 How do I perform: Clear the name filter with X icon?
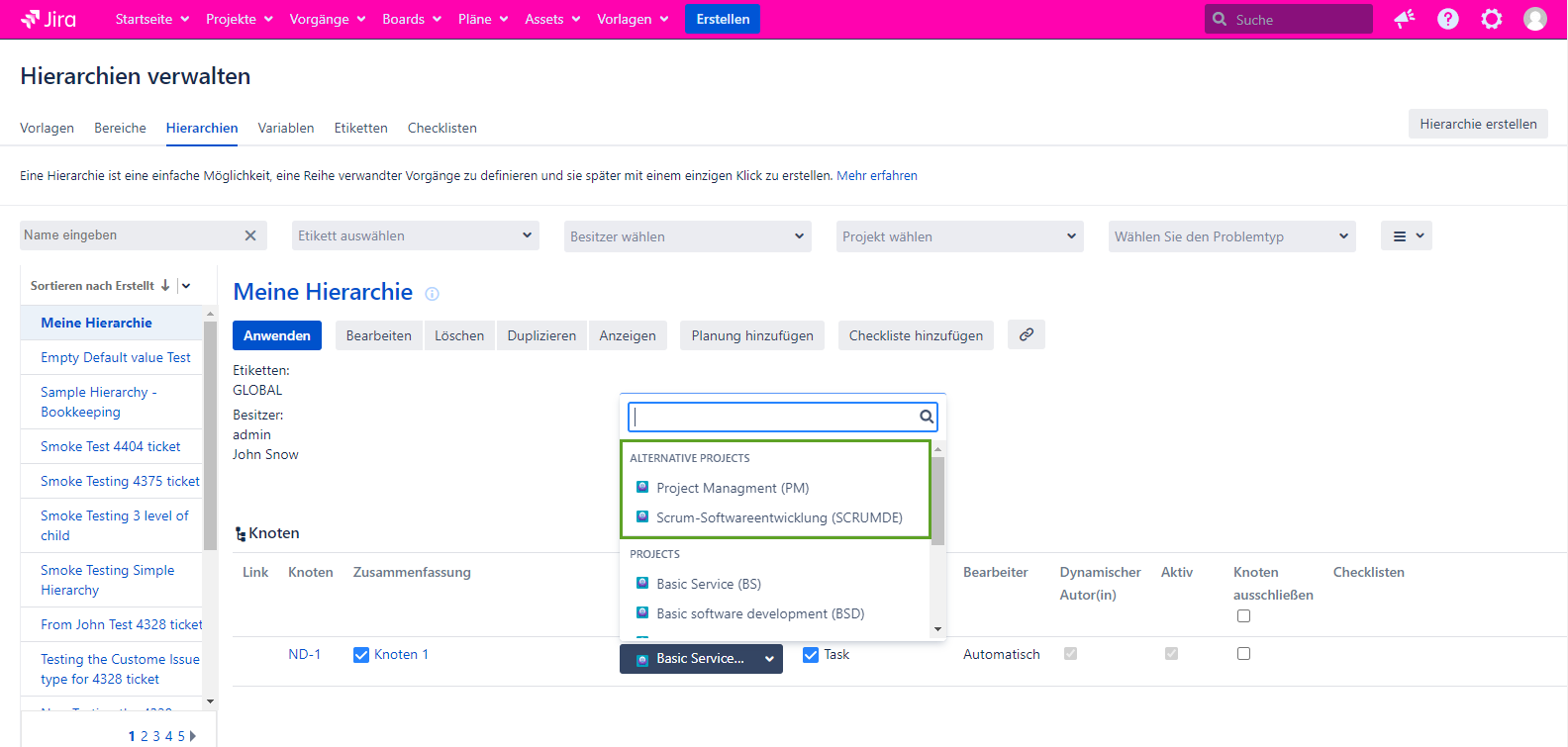(x=250, y=235)
